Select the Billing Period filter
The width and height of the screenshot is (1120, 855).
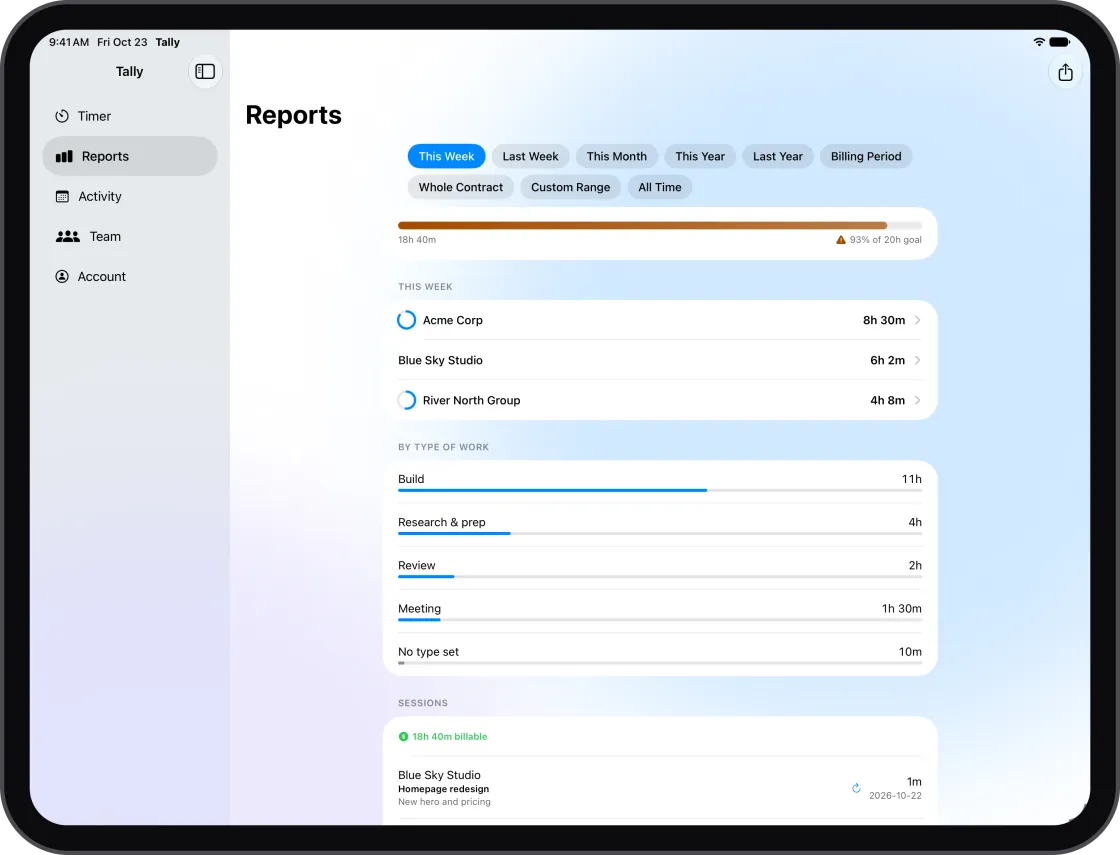(x=866, y=156)
